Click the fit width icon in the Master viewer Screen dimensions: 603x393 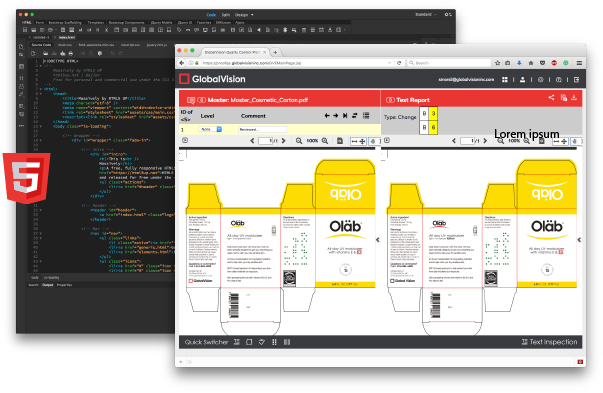[354, 141]
